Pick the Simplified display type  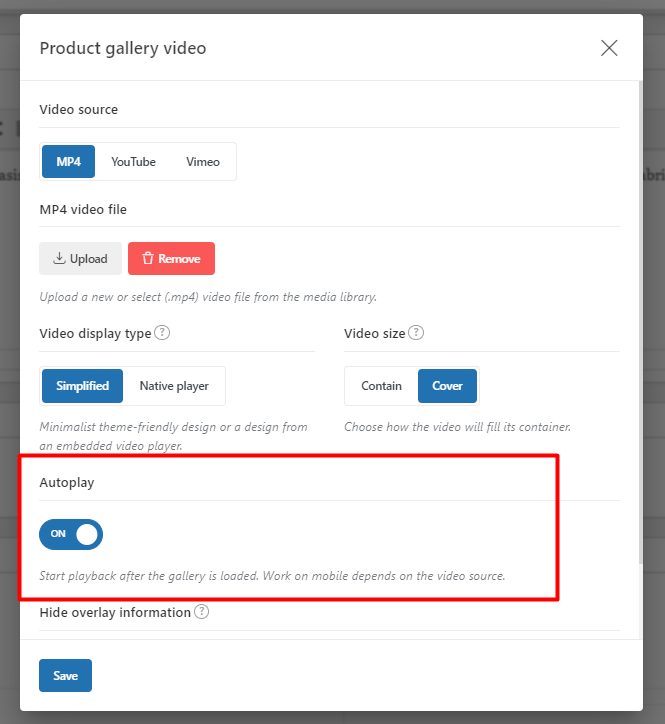[82, 386]
